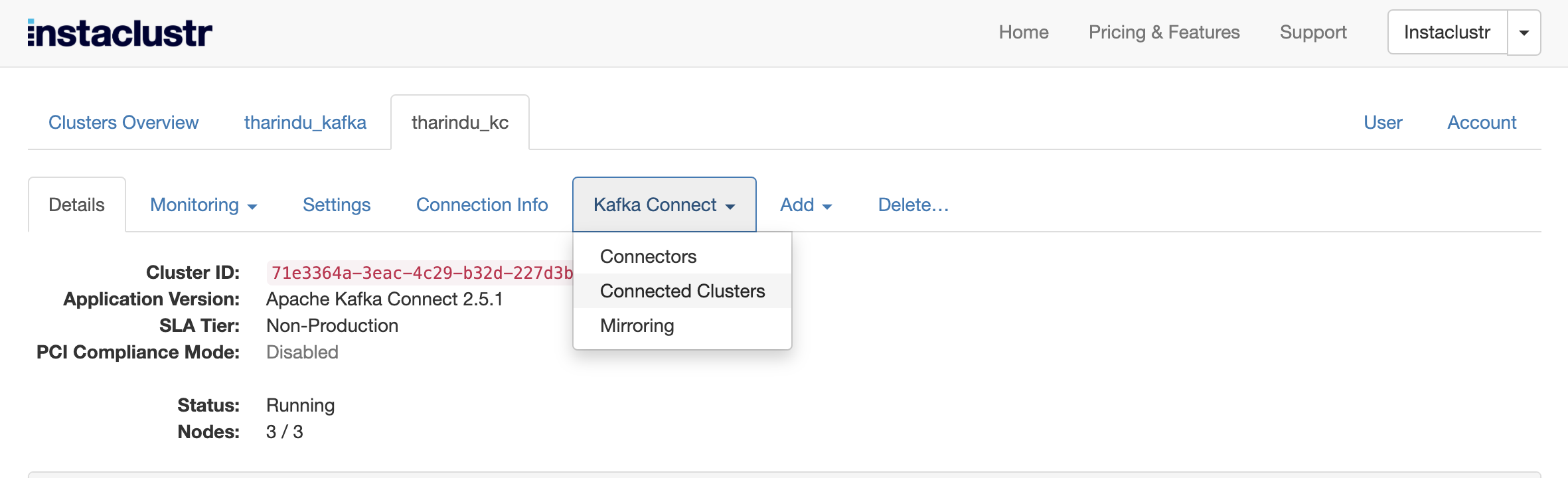The height and width of the screenshot is (478, 1568).
Task: Navigate to Home
Action: click(1024, 32)
